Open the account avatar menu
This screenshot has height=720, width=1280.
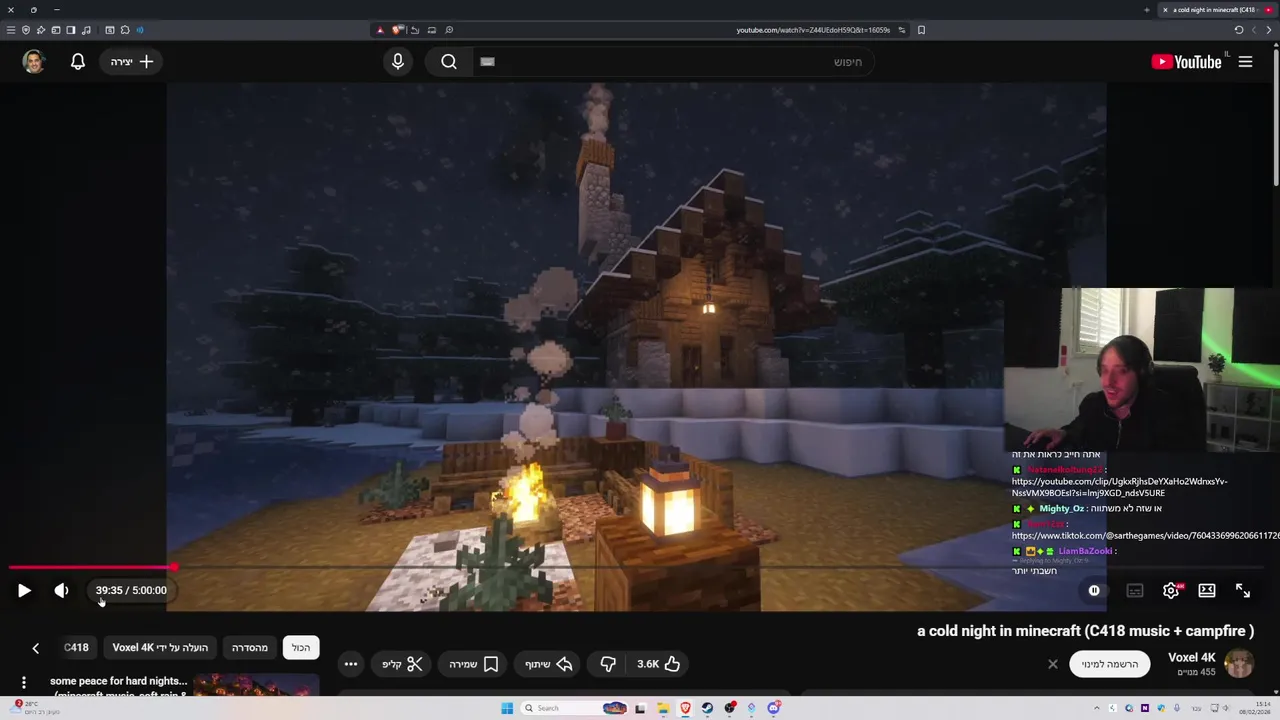point(34,62)
